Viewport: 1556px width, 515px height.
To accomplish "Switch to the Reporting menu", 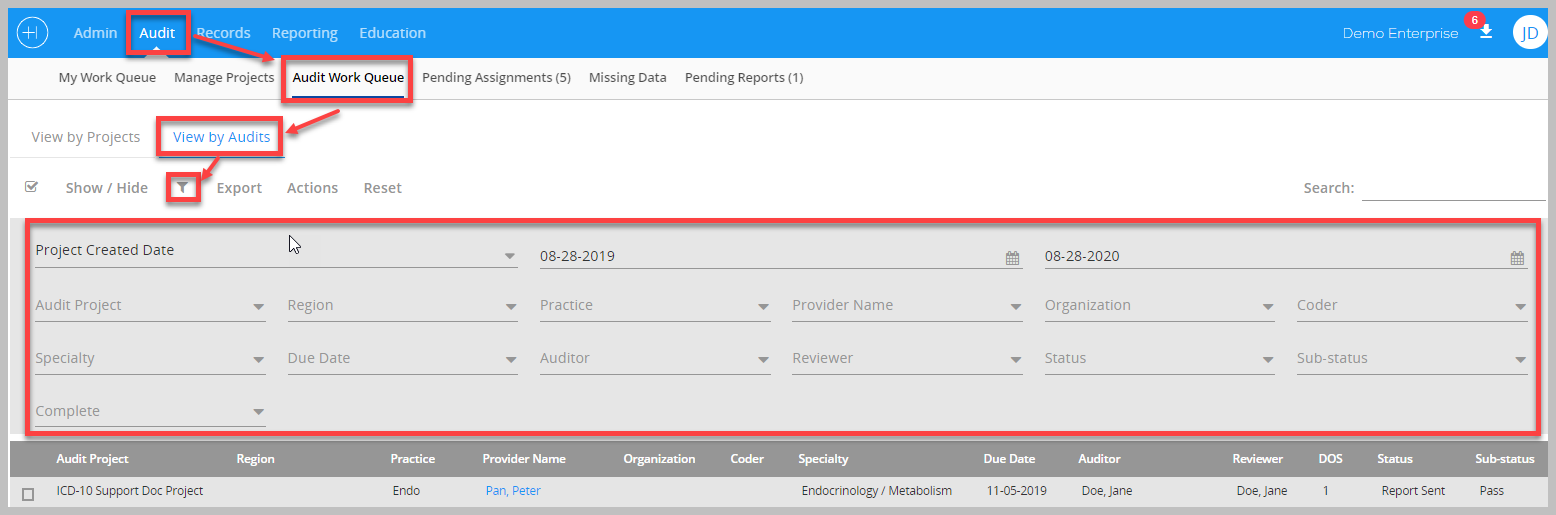I will click(x=305, y=33).
